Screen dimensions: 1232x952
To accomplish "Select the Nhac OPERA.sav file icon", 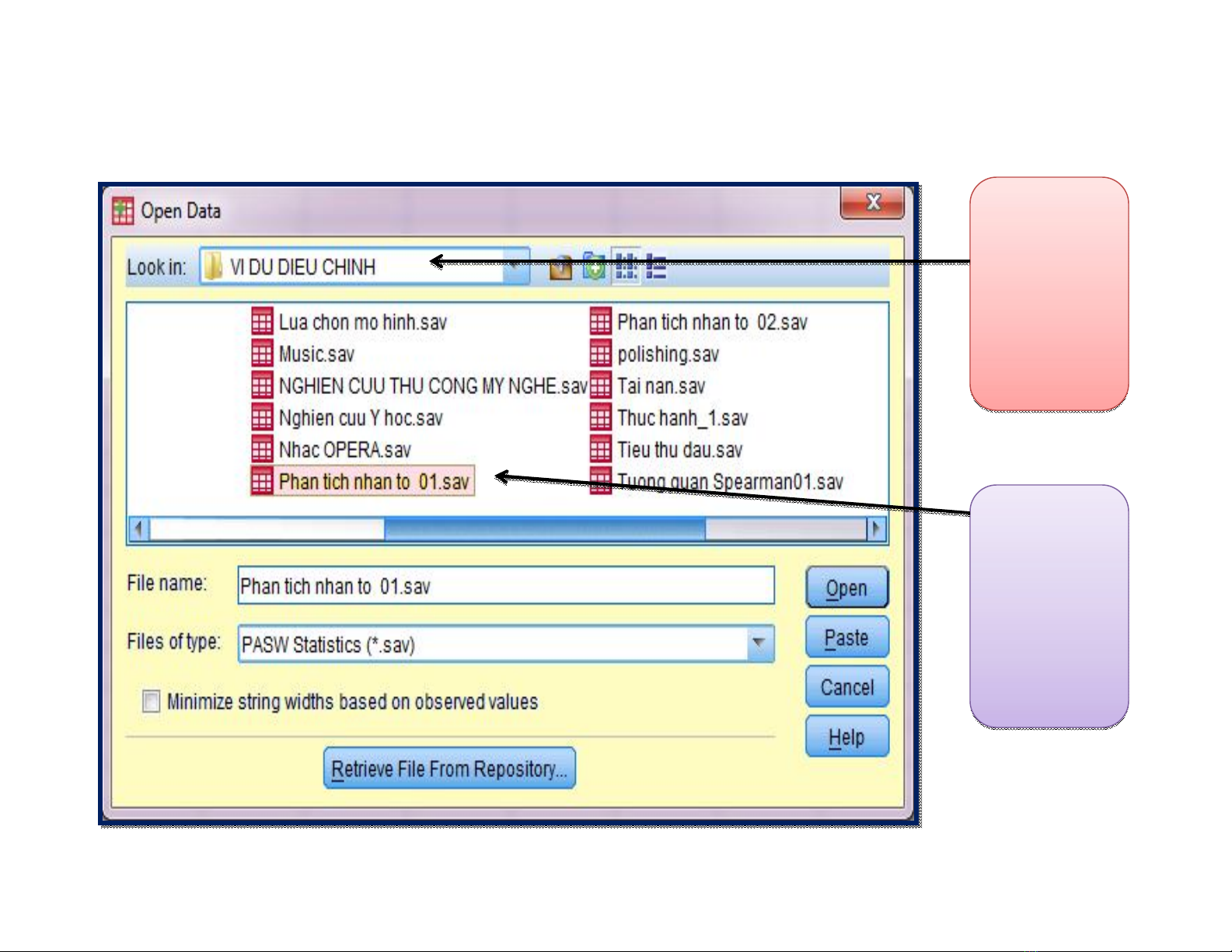I will [263, 450].
